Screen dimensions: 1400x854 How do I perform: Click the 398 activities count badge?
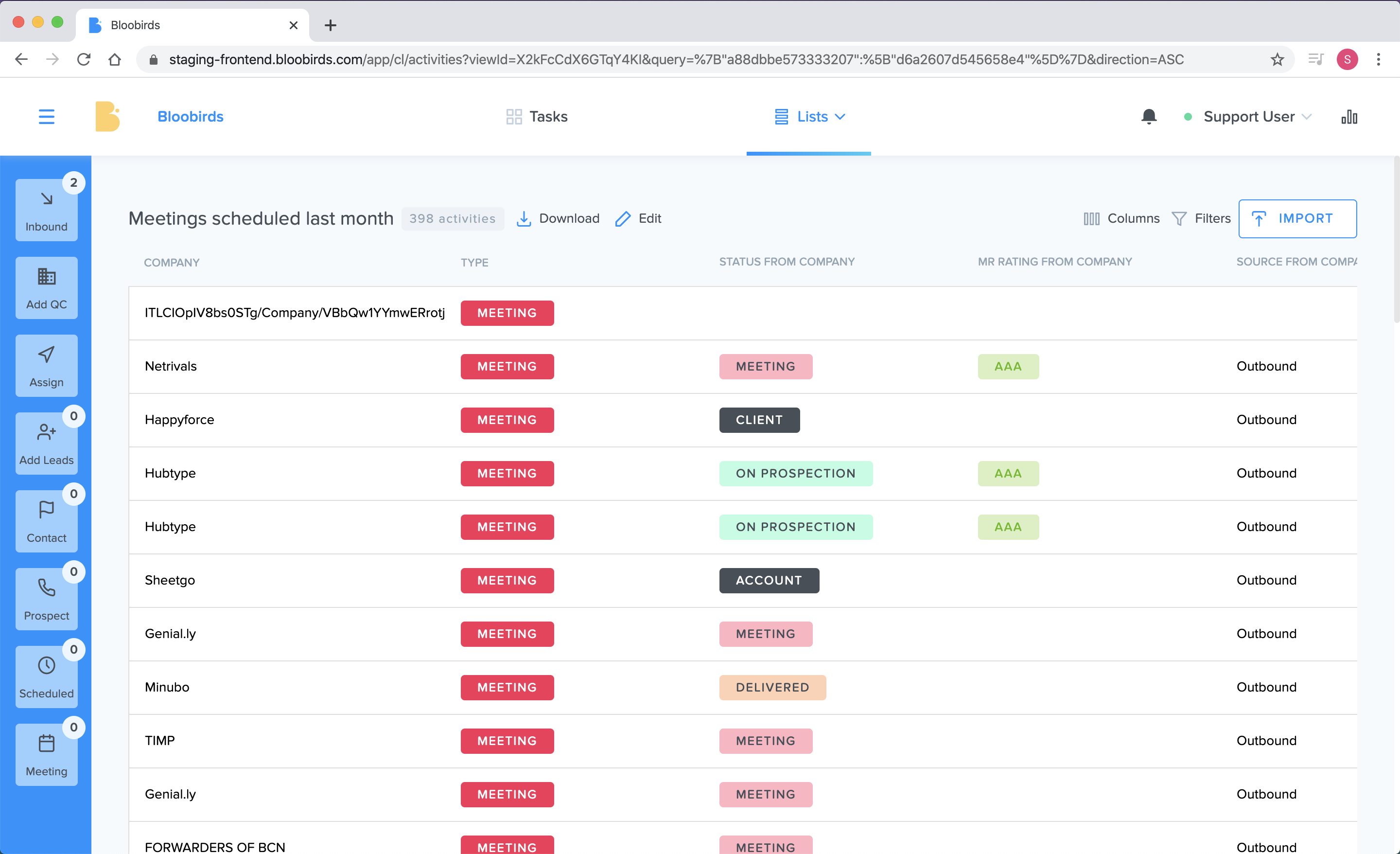452,219
